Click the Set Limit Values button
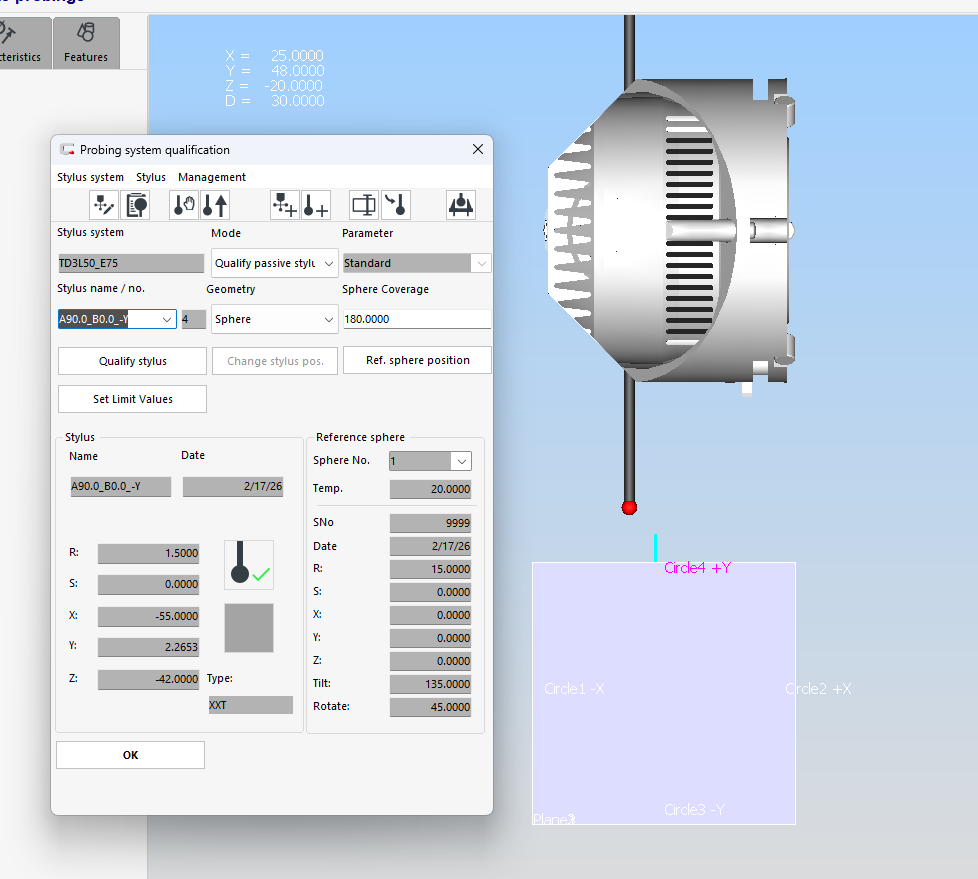The width and height of the screenshot is (978, 879). pyautogui.click(x=132, y=399)
